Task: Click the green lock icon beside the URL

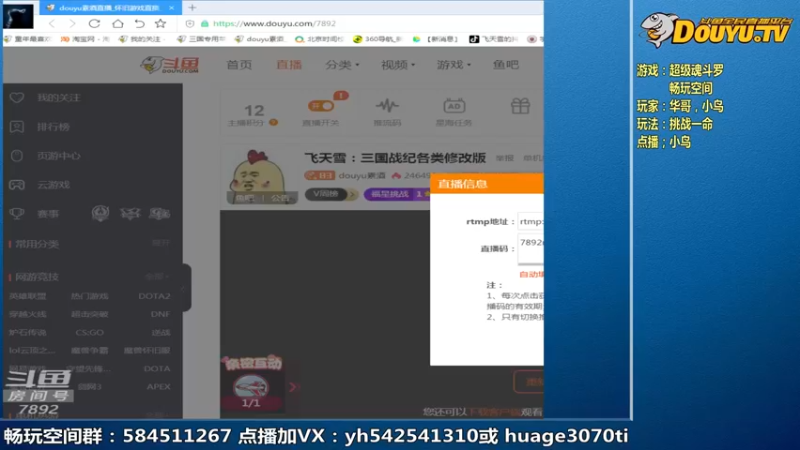Action: [x=205, y=23]
